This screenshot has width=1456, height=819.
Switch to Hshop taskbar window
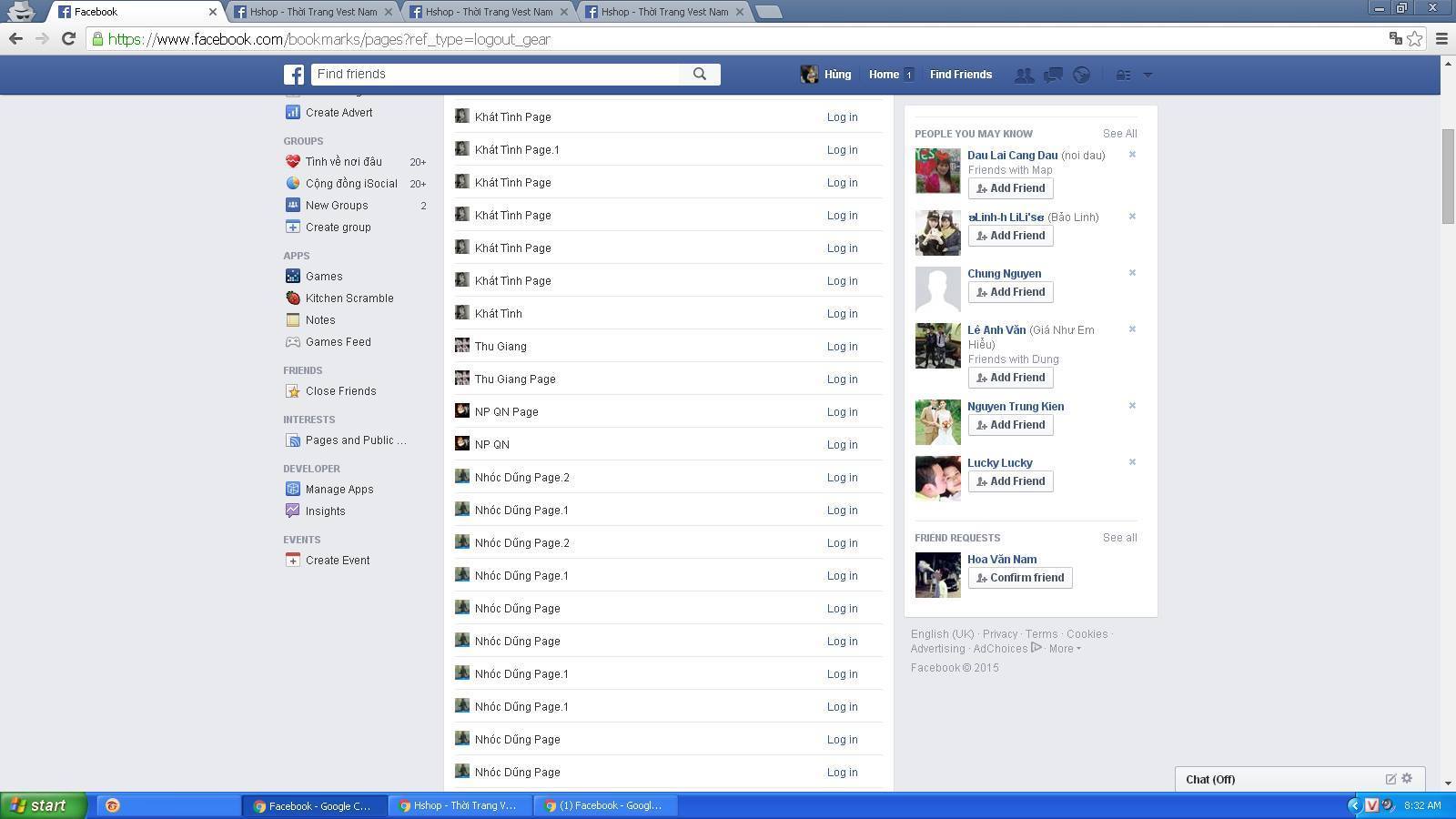click(x=461, y=805)
